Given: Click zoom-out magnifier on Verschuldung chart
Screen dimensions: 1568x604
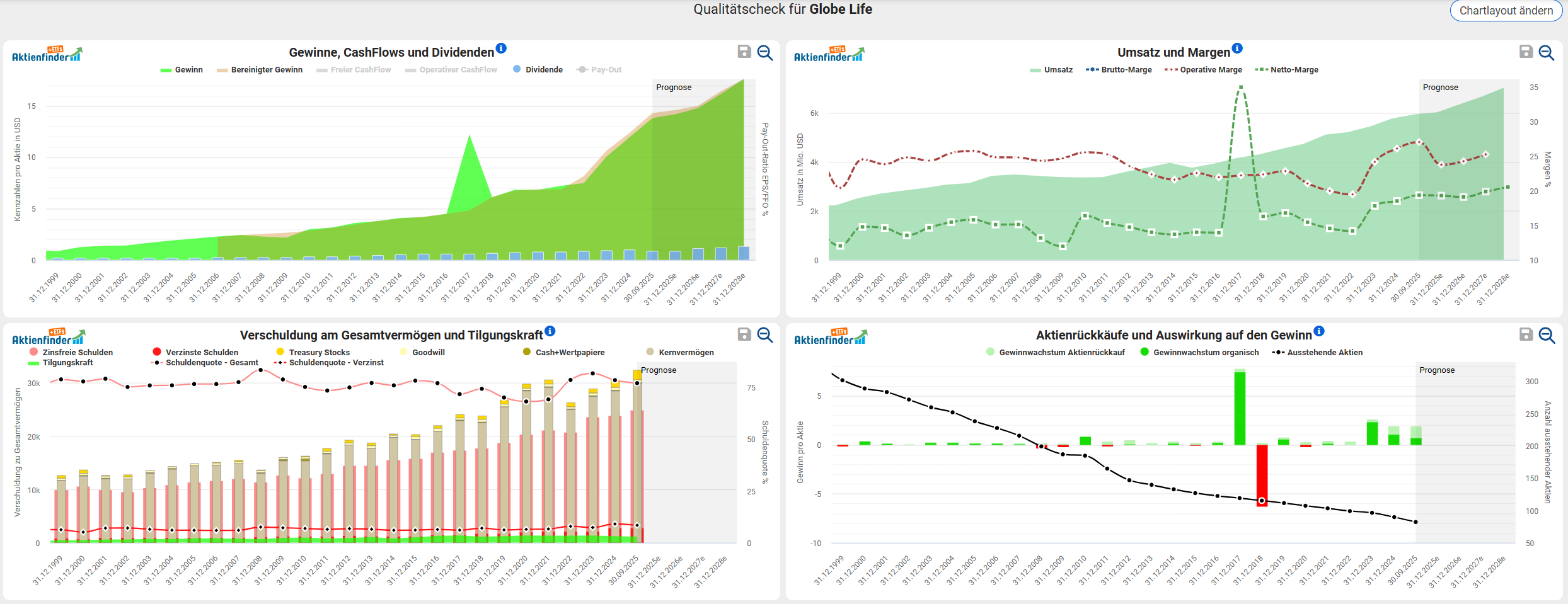Looking at the screenshot, I should click(765, 335).
